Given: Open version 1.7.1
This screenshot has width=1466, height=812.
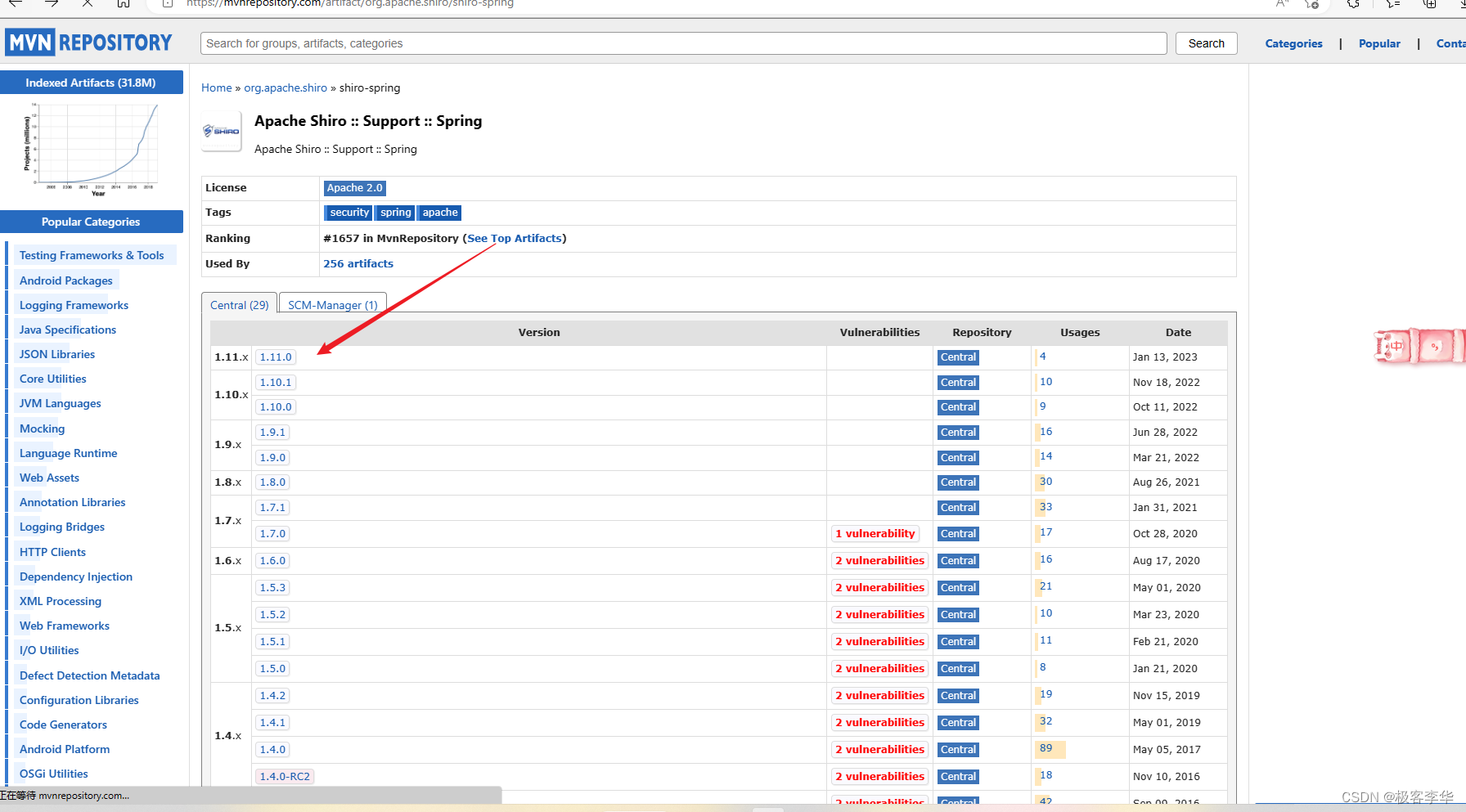Looking at the screenshot, I should point(272,508).
